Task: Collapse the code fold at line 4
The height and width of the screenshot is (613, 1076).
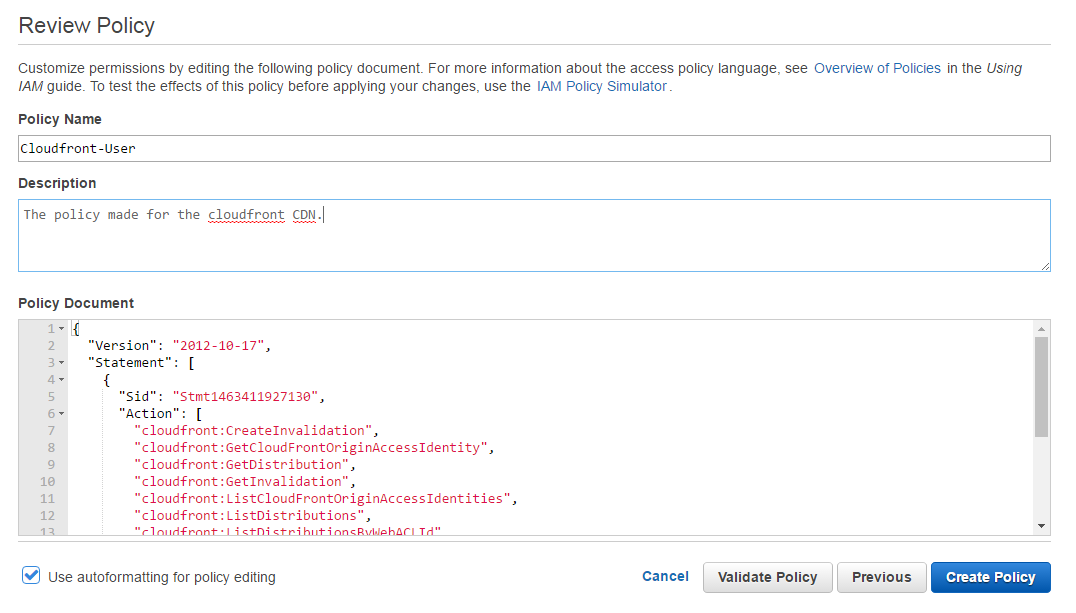Action: pyautogui.click(x=62, y=380)
